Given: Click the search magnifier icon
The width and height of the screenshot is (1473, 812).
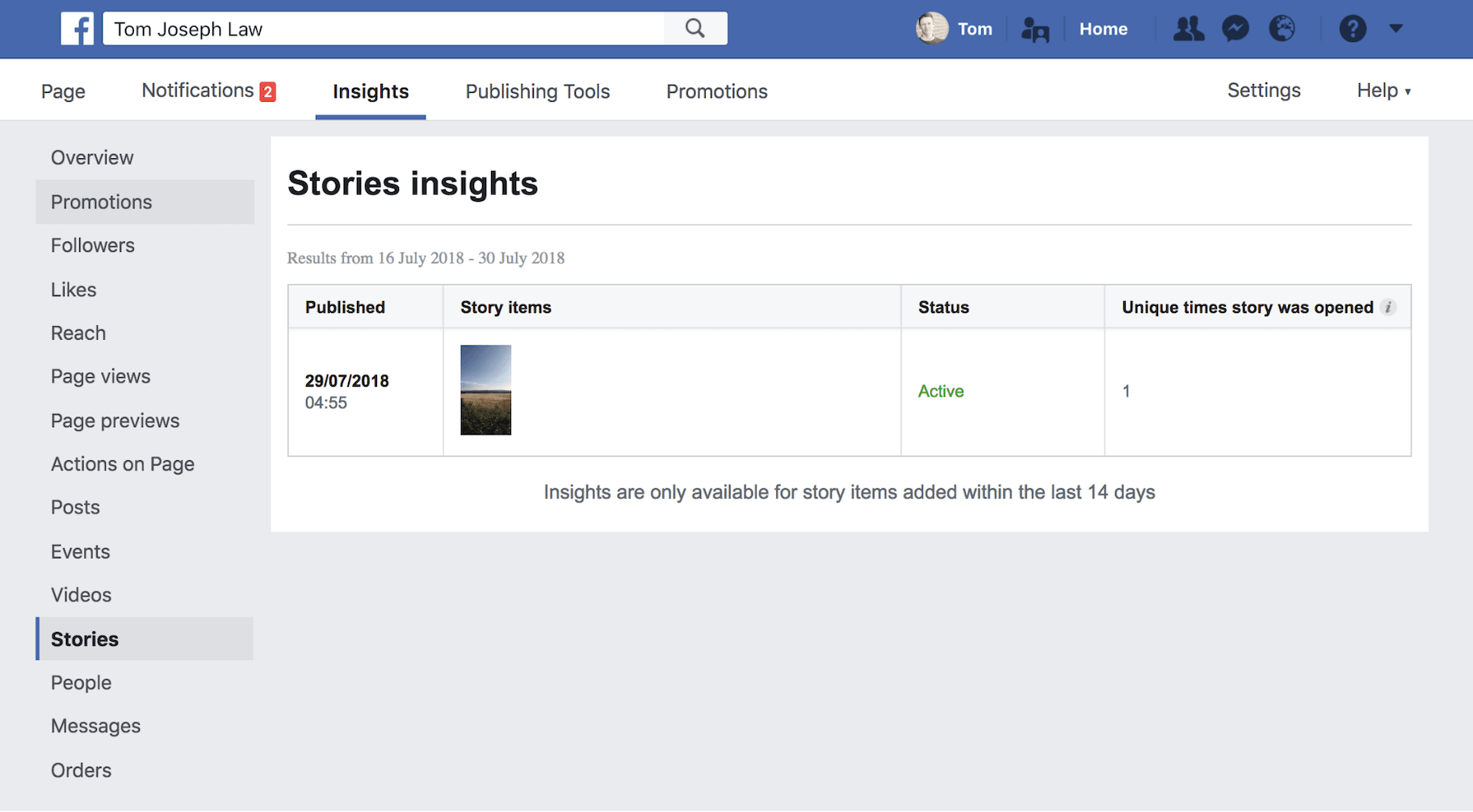Looking at the screenshot, I should click(695, 28).
